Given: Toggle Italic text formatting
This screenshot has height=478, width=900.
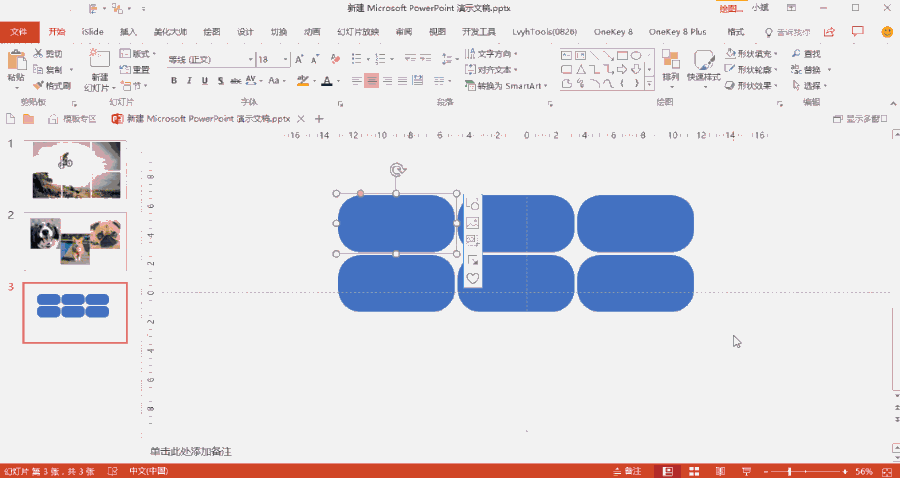Looking at the screenshot, I should [x=189, y=81].
